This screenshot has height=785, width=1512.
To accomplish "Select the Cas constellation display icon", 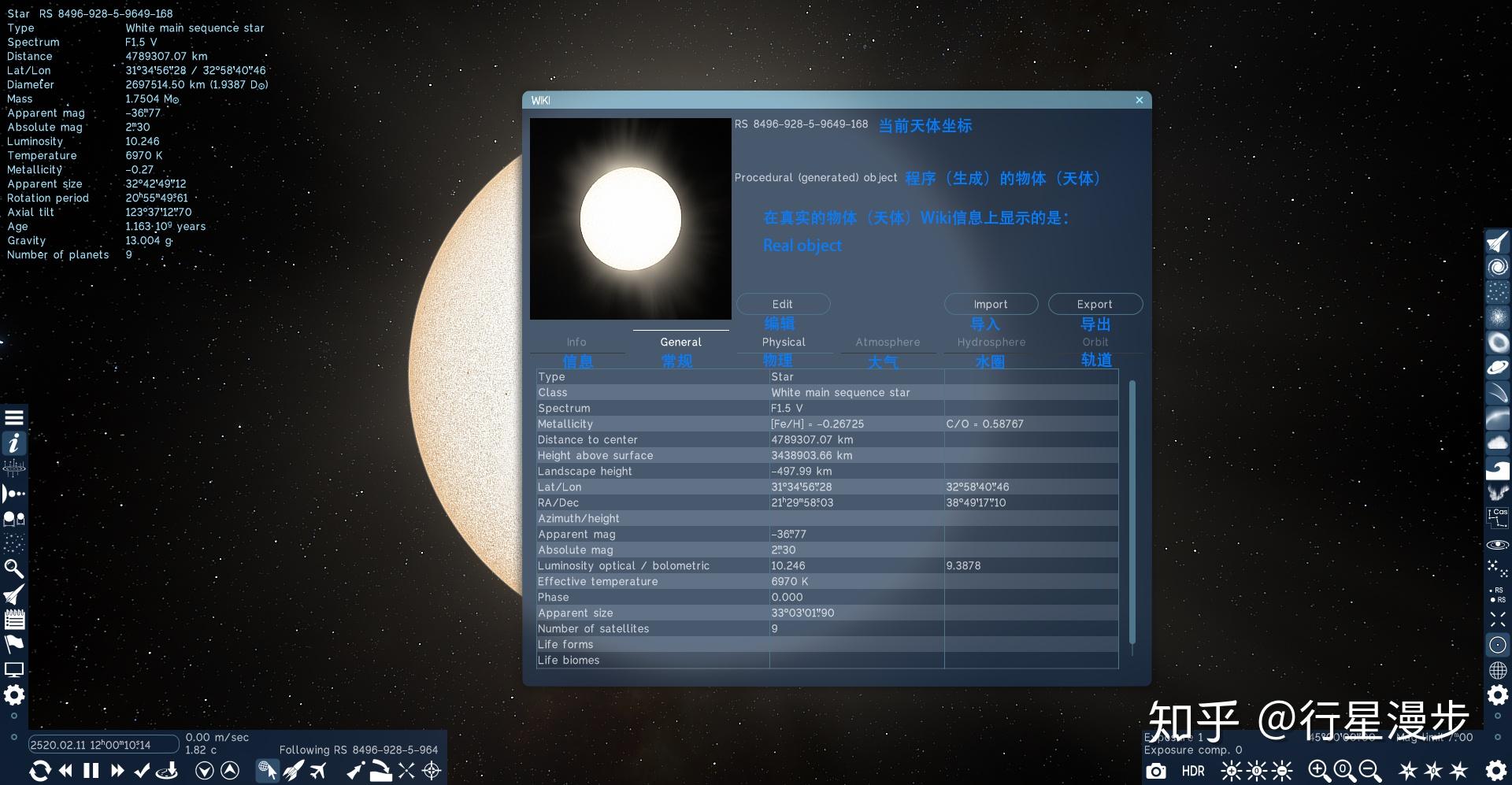I will 1496,517.
